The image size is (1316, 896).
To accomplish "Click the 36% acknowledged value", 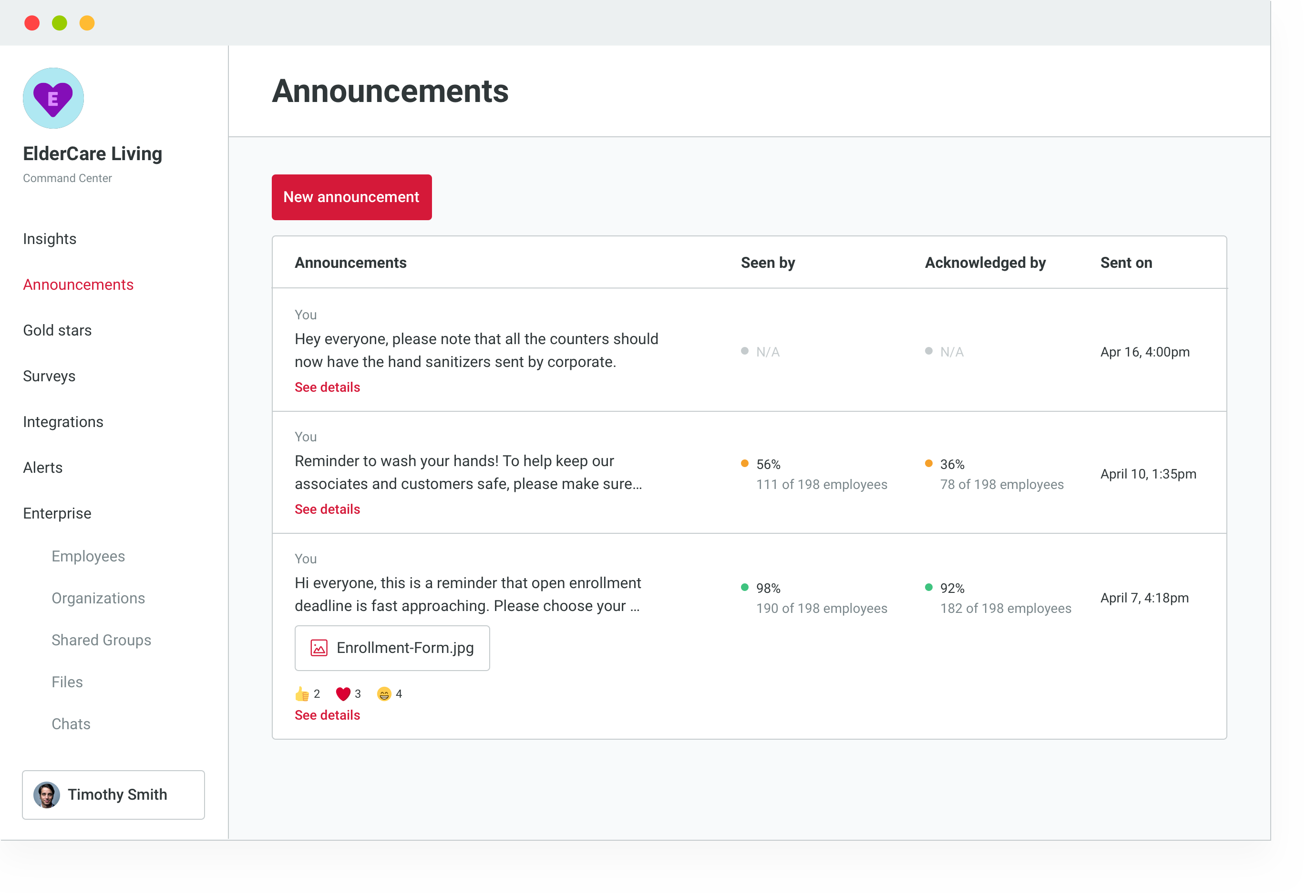I will click(x=953, y=464).
